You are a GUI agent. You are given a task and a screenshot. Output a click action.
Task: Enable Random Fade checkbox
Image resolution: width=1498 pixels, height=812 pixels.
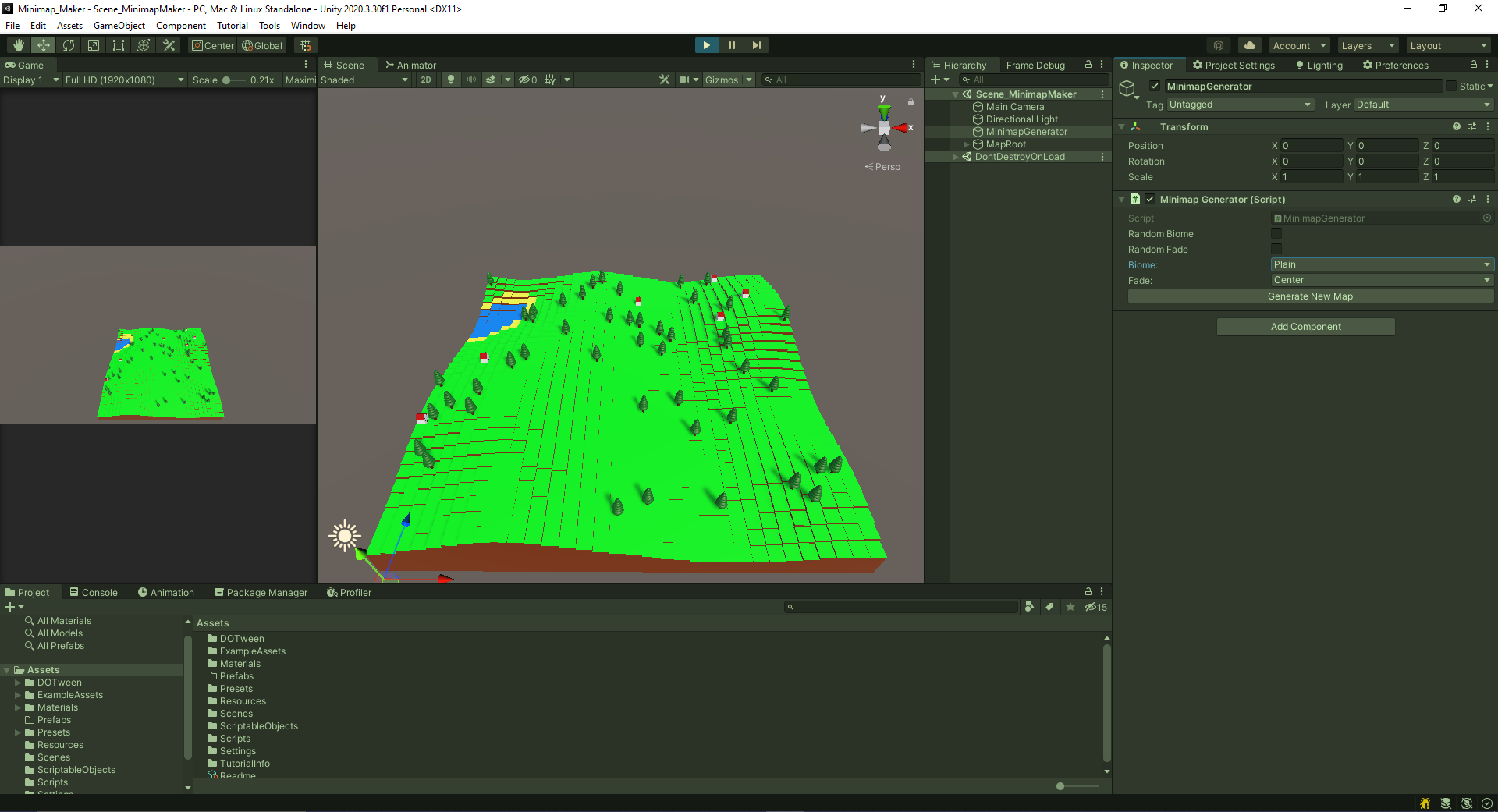point(1276,249)
